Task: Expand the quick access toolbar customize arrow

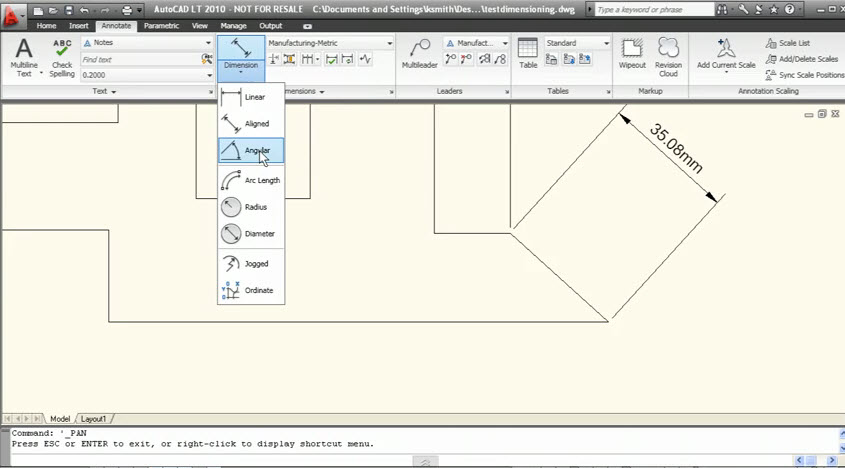Action: click(140, 10)
